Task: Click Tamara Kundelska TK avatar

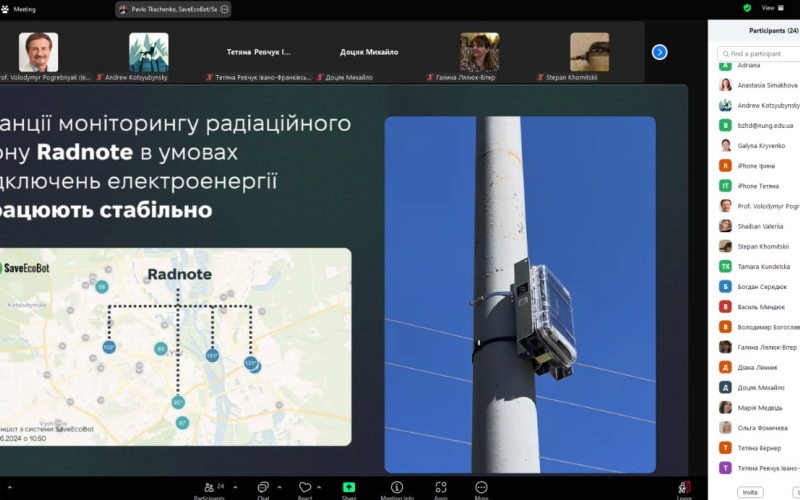Action: (726, 266)
